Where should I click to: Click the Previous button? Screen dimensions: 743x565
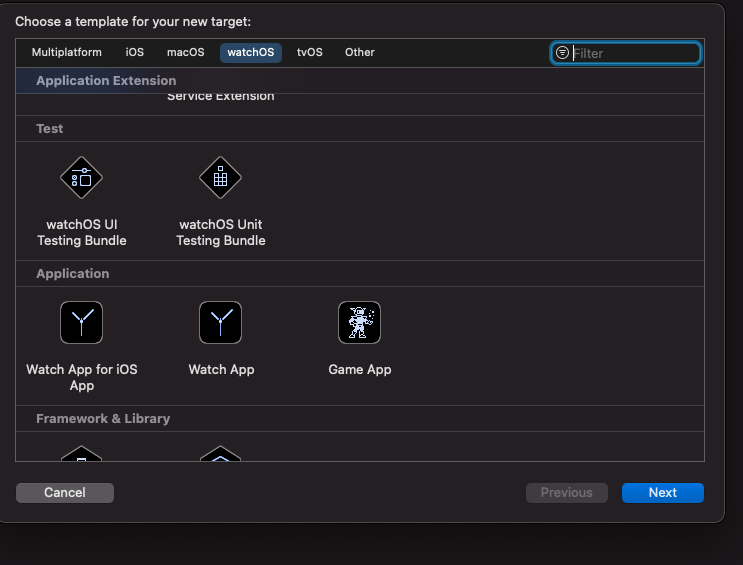click(x=567, y=492)
